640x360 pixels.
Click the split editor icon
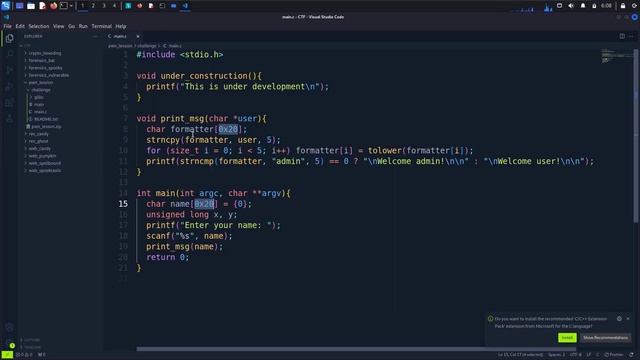pos(622,36)
